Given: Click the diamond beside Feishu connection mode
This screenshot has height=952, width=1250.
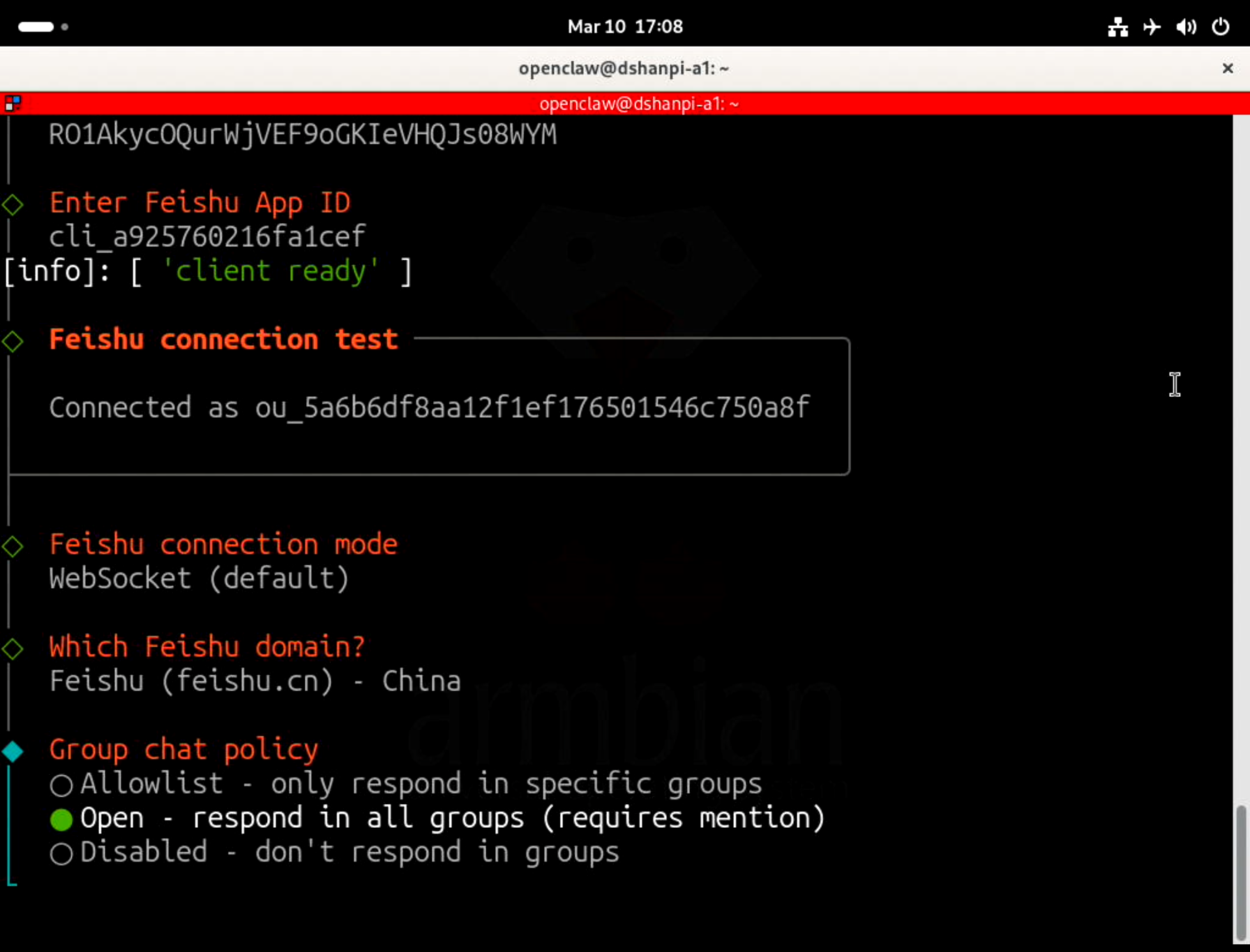Looking at the screenshot, I should (x=13, y=546).
